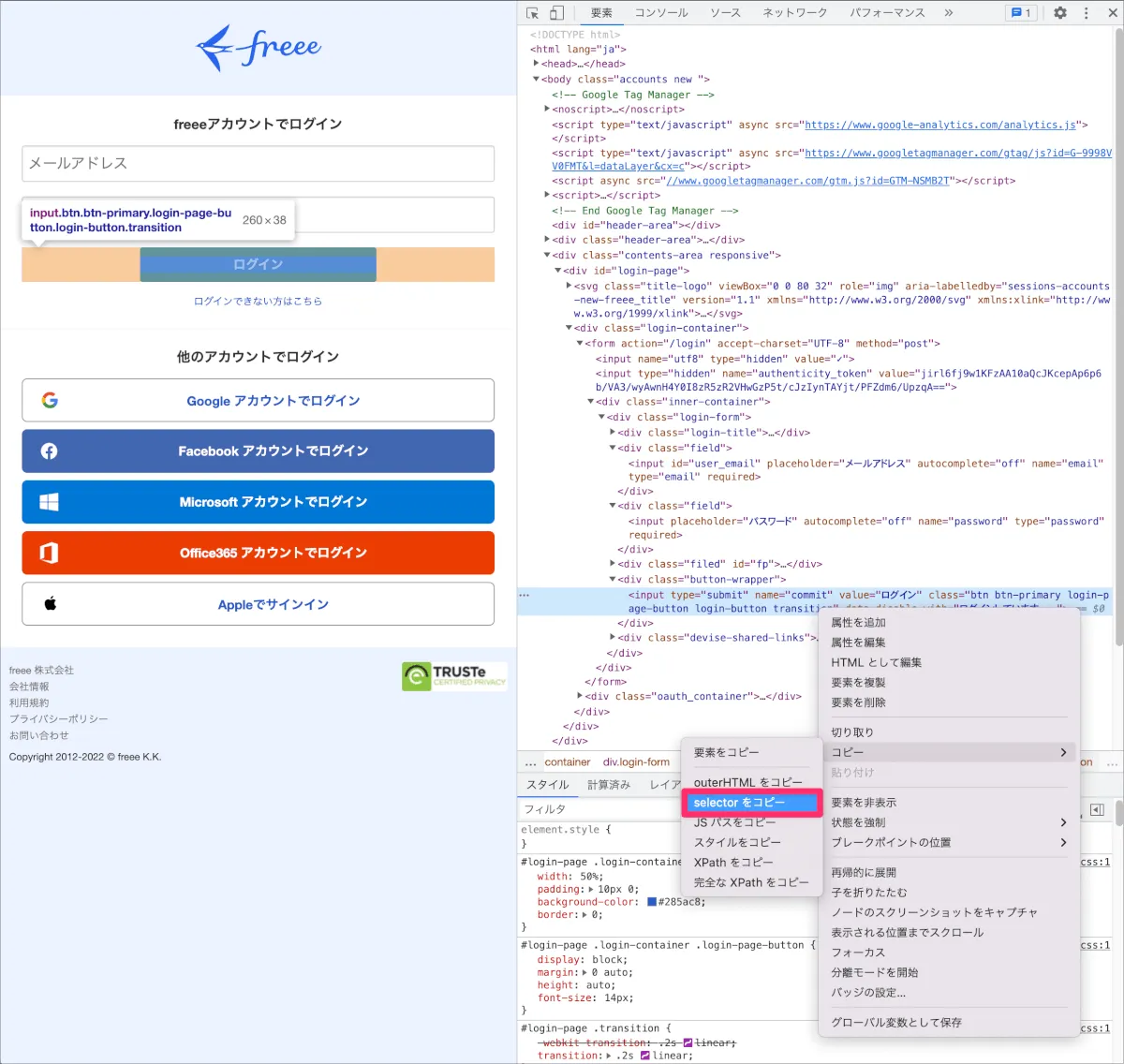Screen dimensions: 1124x1064
Task: Focus the メールアドレス input field
Action: coord(259,163)
